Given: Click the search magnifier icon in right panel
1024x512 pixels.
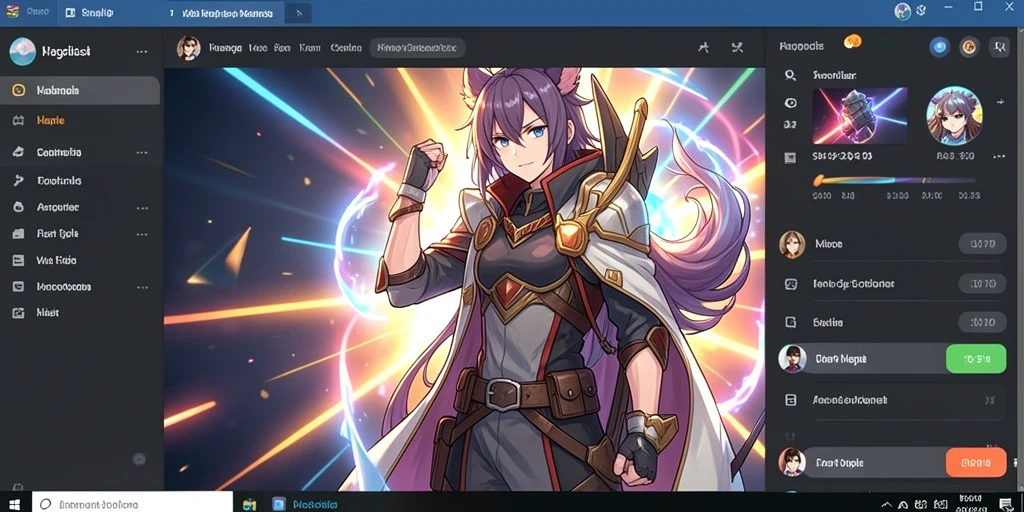Looking at the screenshot, I should tap(790, 76).
